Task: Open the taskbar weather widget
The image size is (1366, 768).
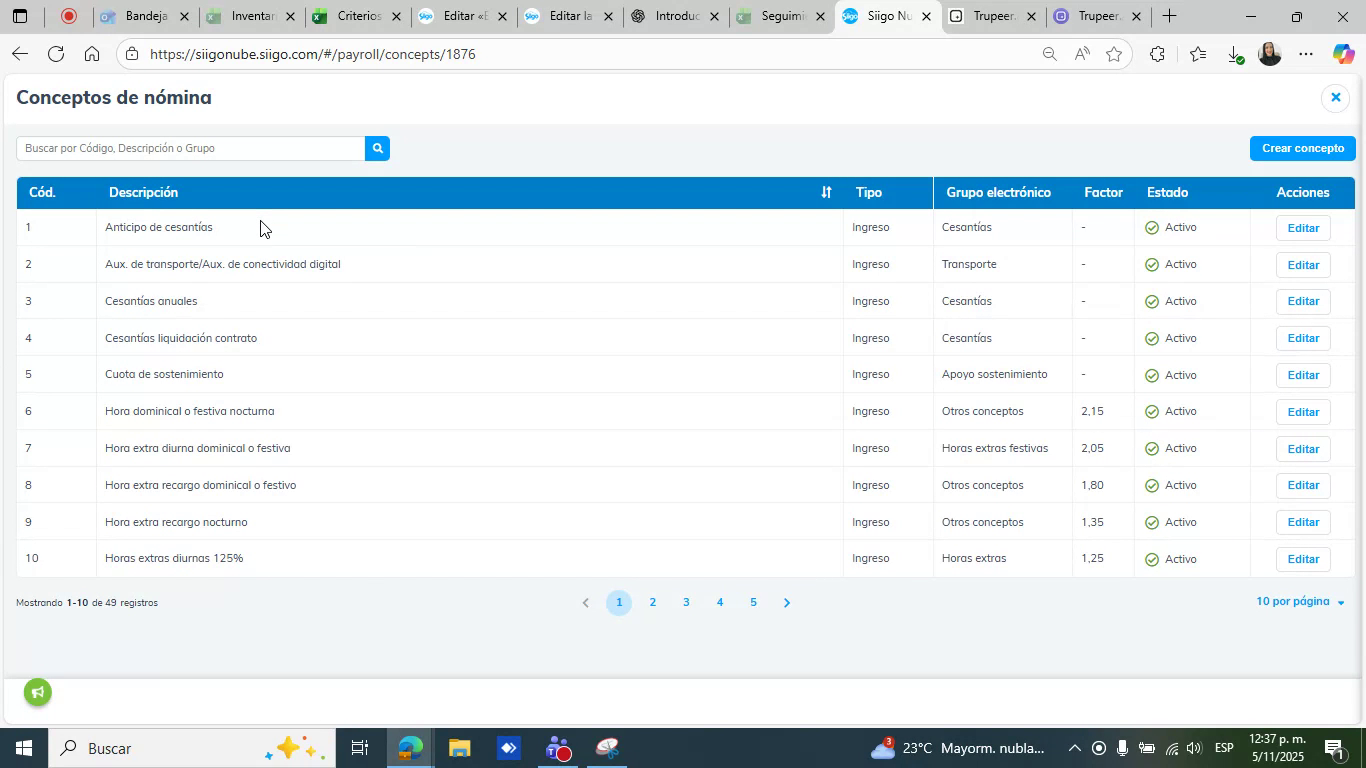Action: 958,748
